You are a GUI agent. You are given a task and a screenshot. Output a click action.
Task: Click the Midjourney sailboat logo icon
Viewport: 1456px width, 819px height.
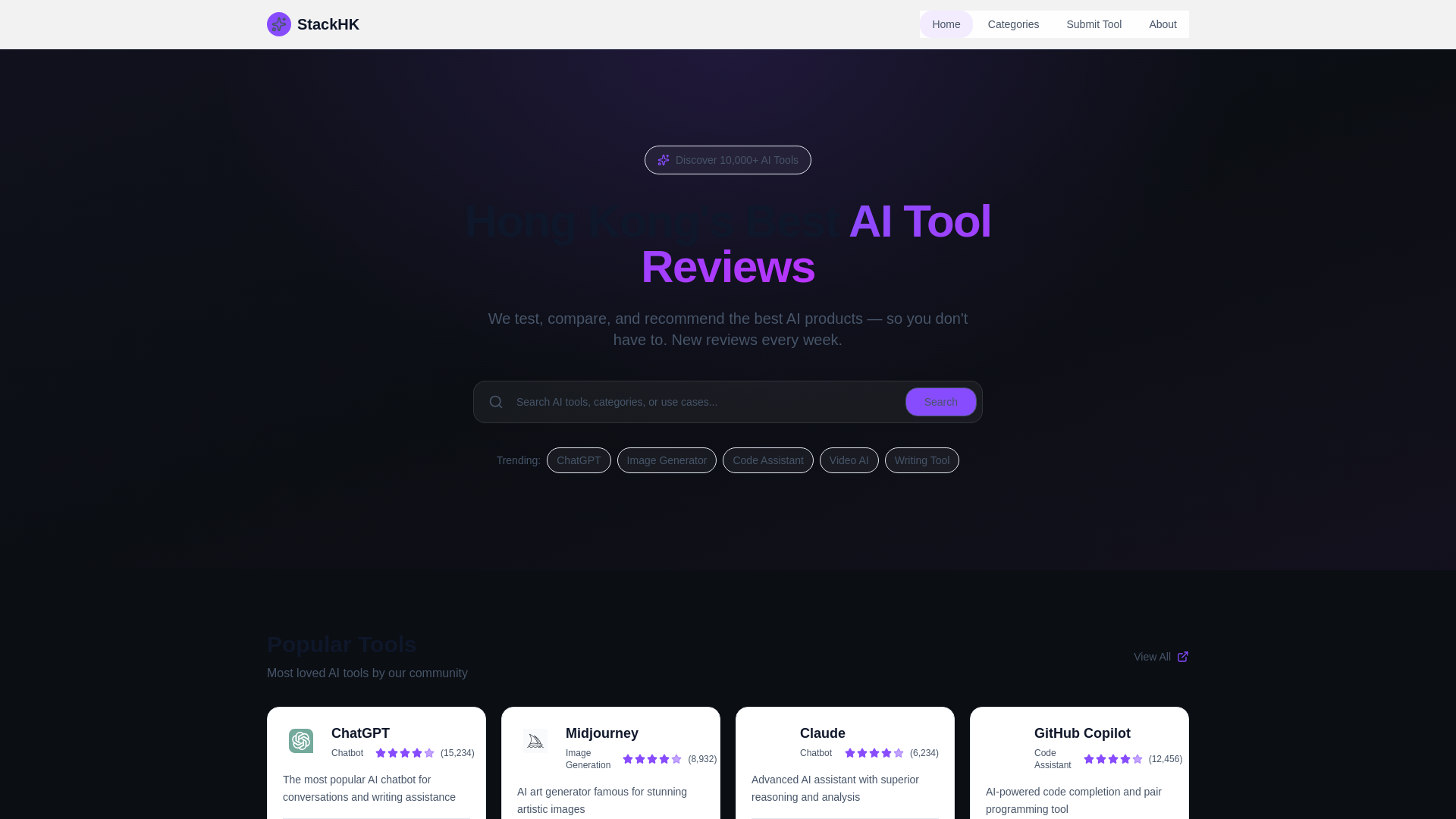[x=535, y=741]
